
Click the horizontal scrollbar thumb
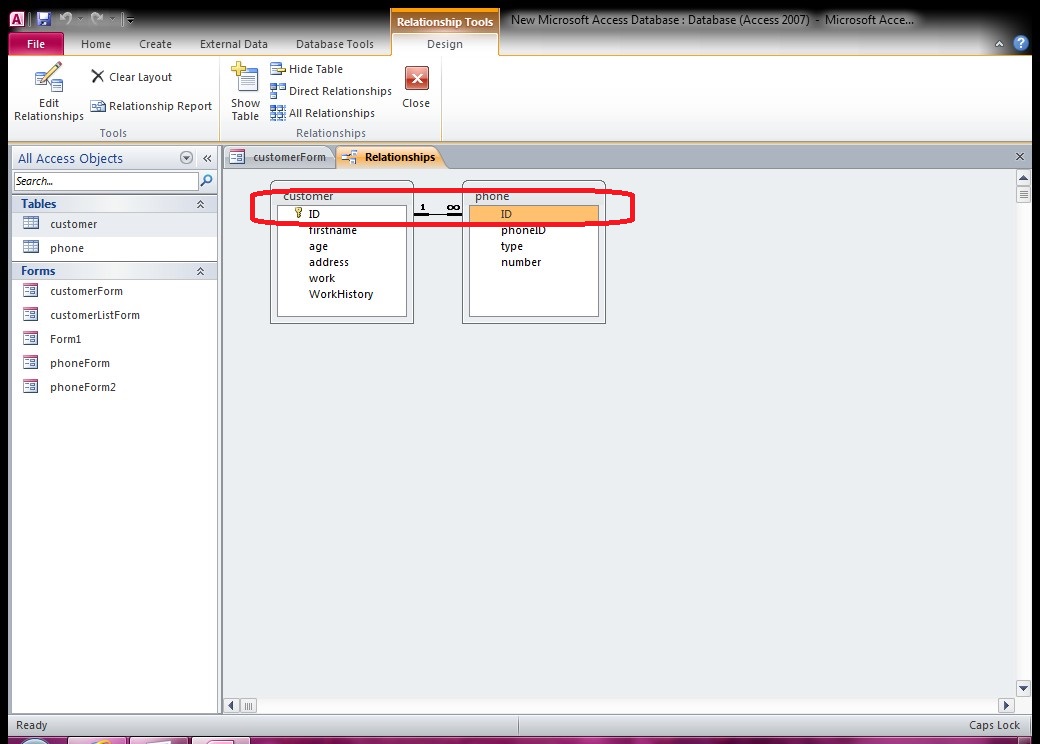[248, 706]
